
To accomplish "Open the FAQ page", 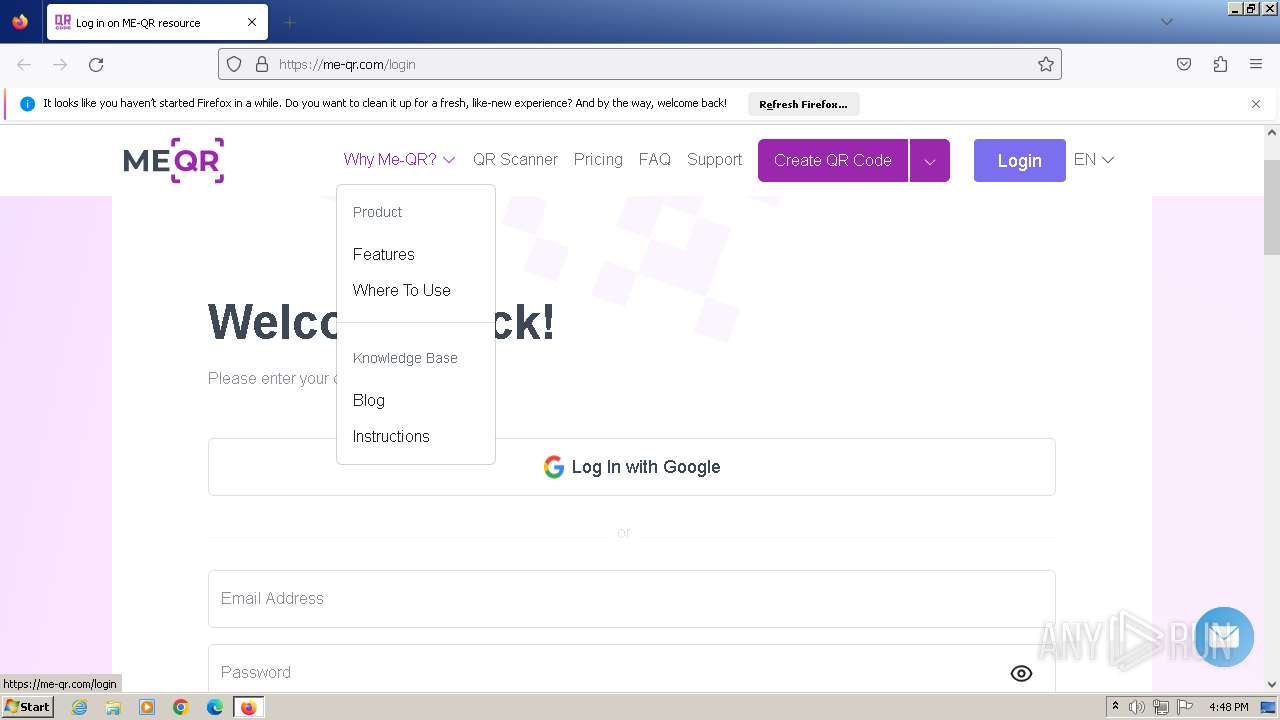I will (655, 159).
